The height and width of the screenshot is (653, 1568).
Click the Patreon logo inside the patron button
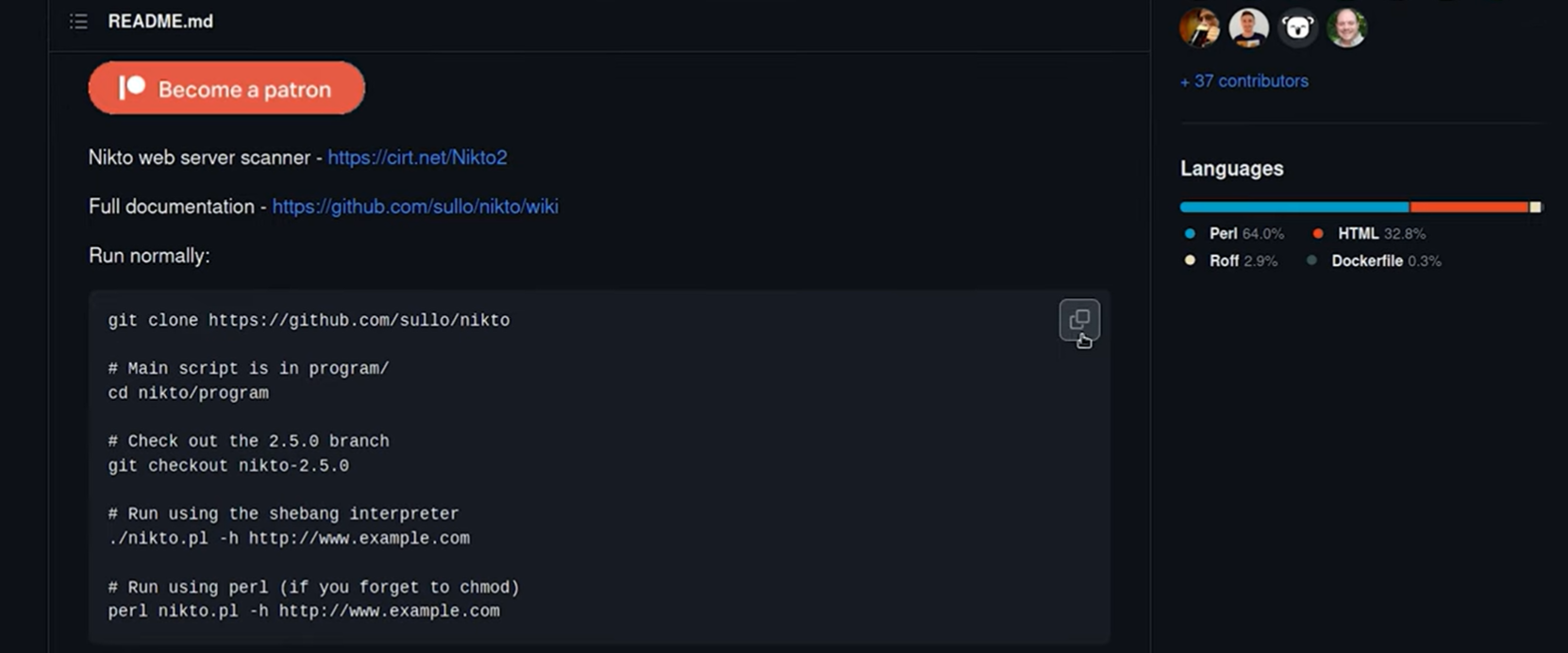coord(131,89)
